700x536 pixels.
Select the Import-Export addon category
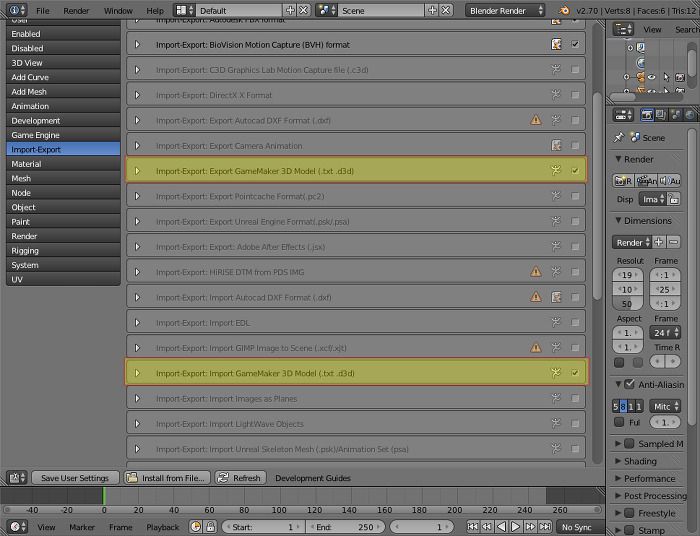63,149
